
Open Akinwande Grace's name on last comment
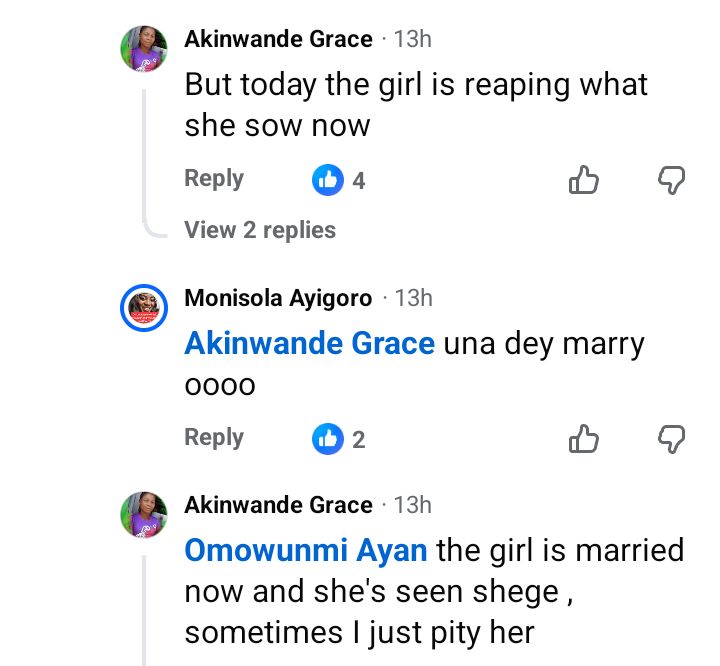click(x=278, y=505)
